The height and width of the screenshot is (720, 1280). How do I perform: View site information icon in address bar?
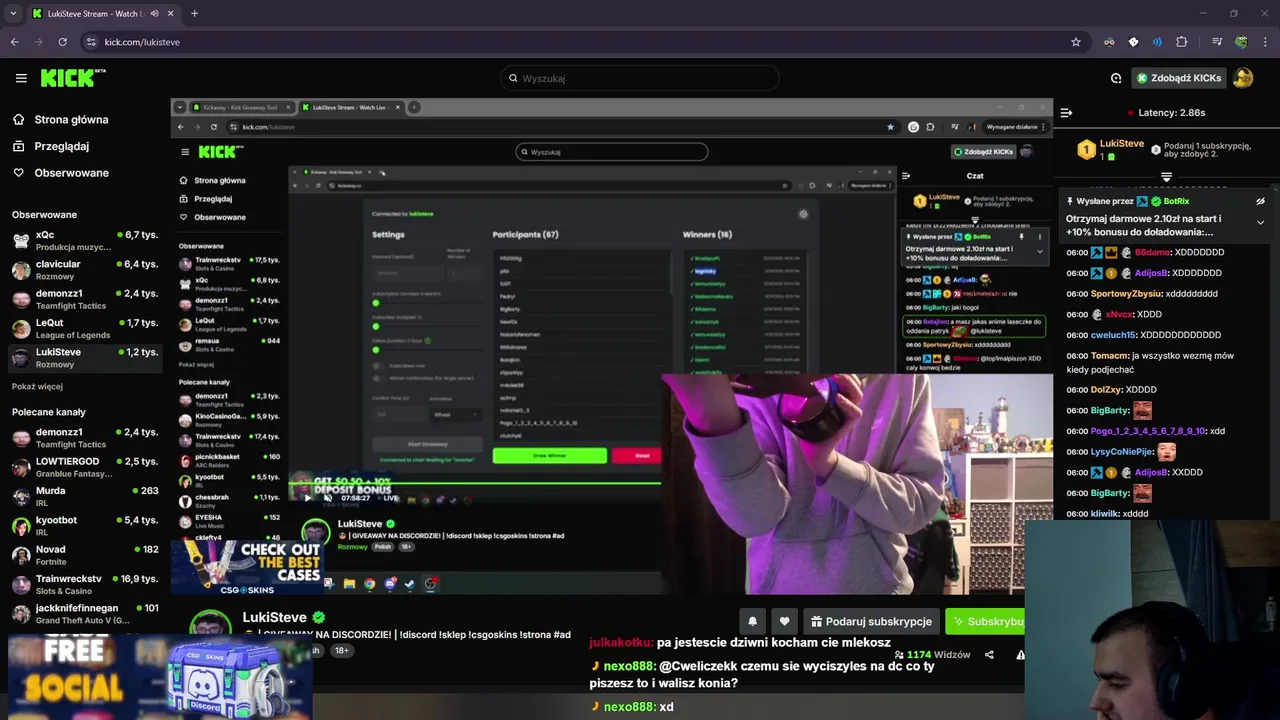pos(91,42)
